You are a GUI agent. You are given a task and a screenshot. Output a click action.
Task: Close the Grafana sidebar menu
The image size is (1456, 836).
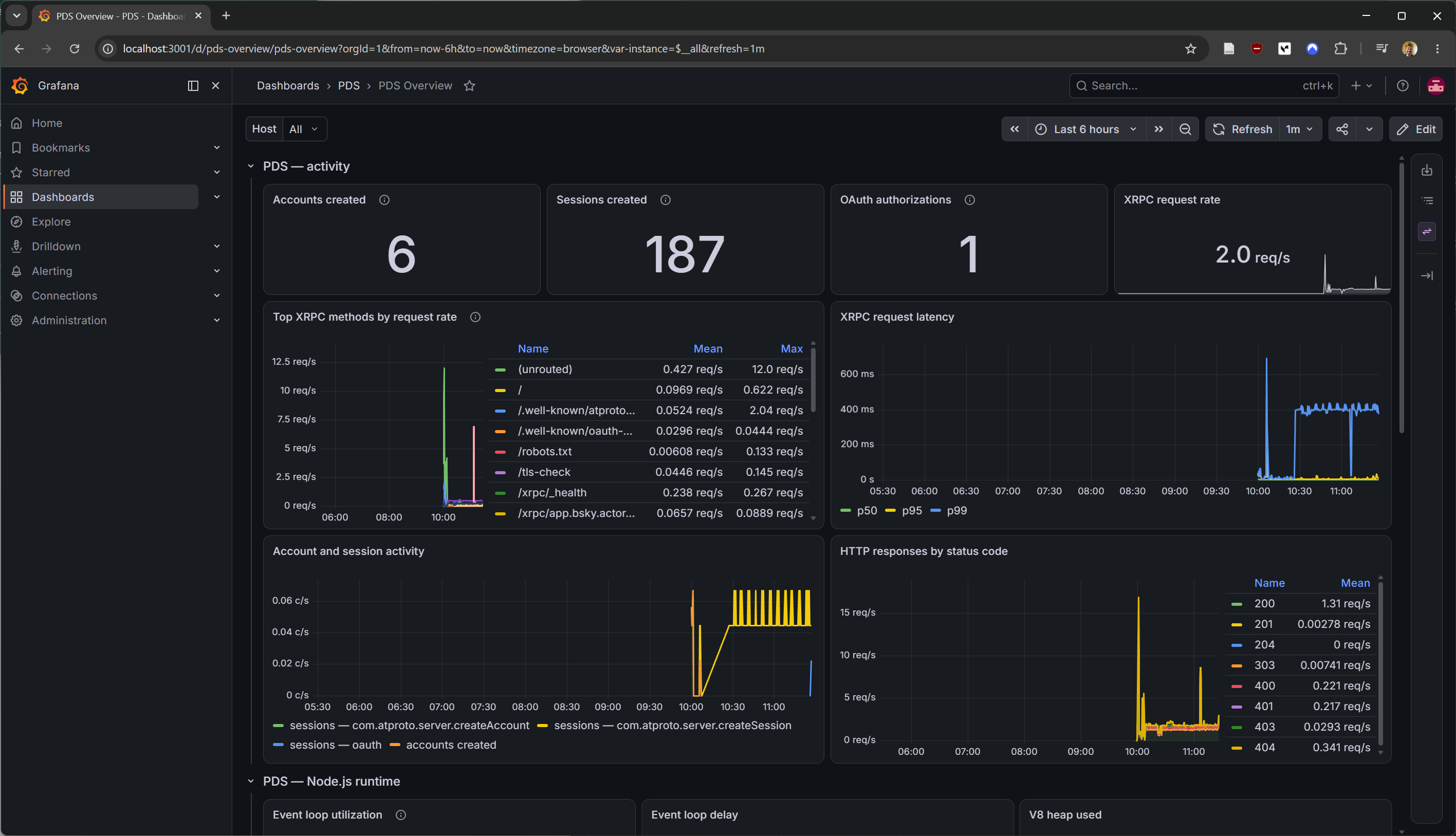pyautogui.click(x=216, y=85)
